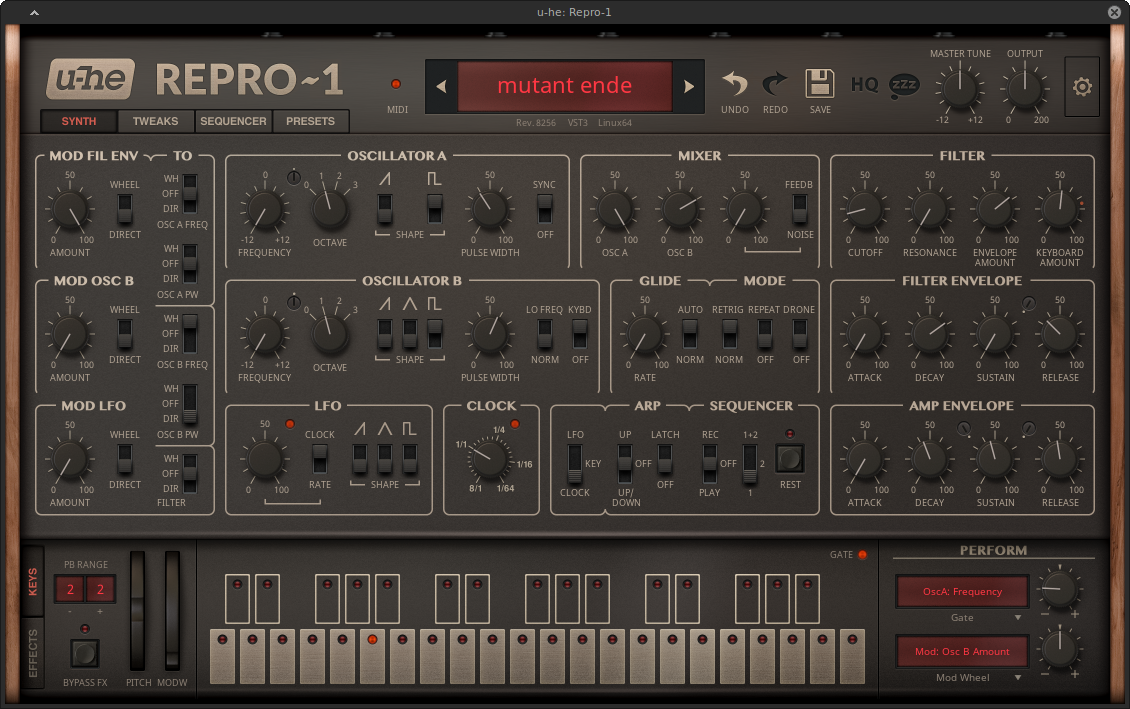Screen dimensions: 1130x709
Task: Toggle the HQ quality mode
Action: (864, 84)
